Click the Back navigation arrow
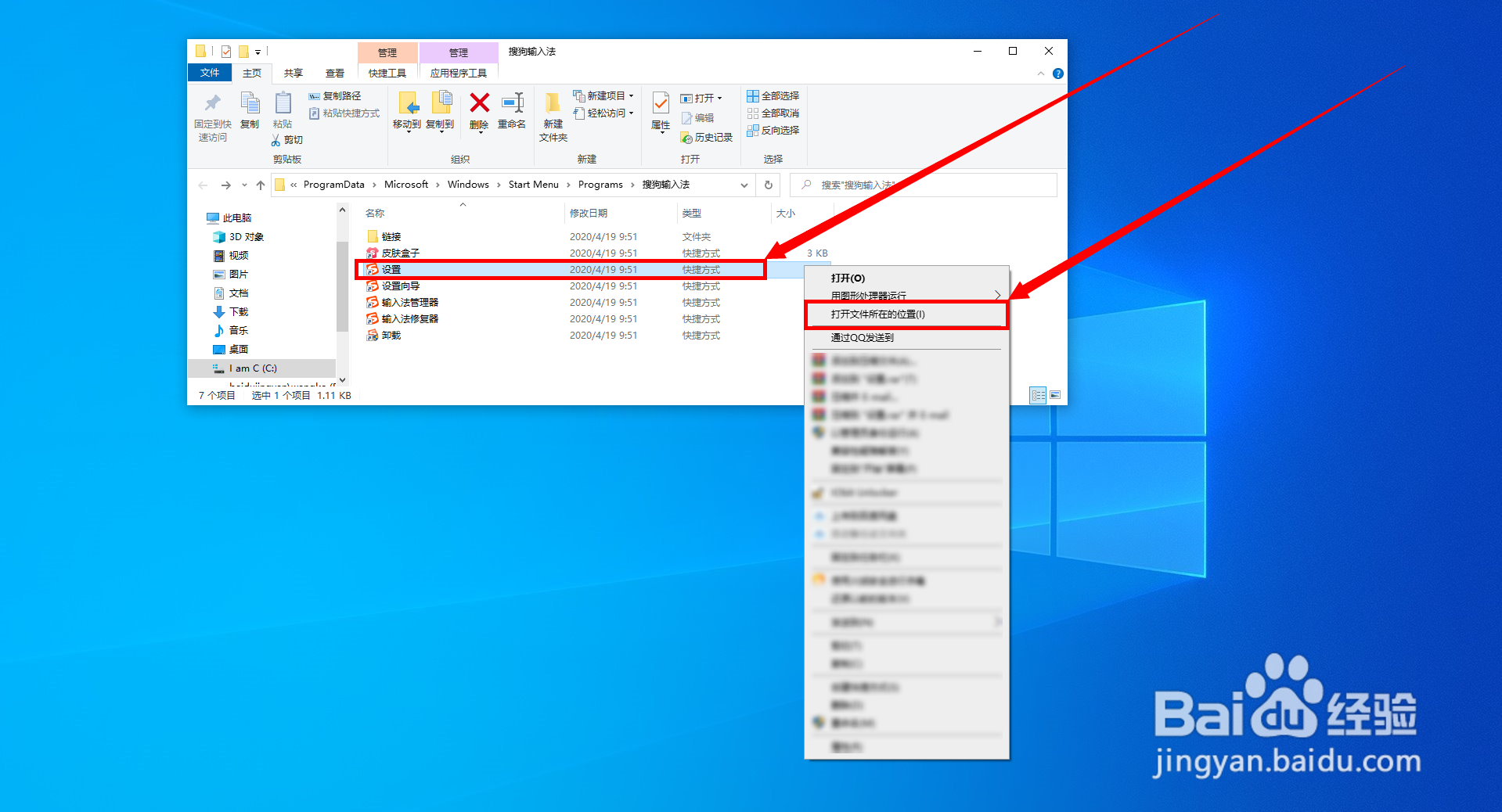The image size is (1502, 812). coord(204,185)
